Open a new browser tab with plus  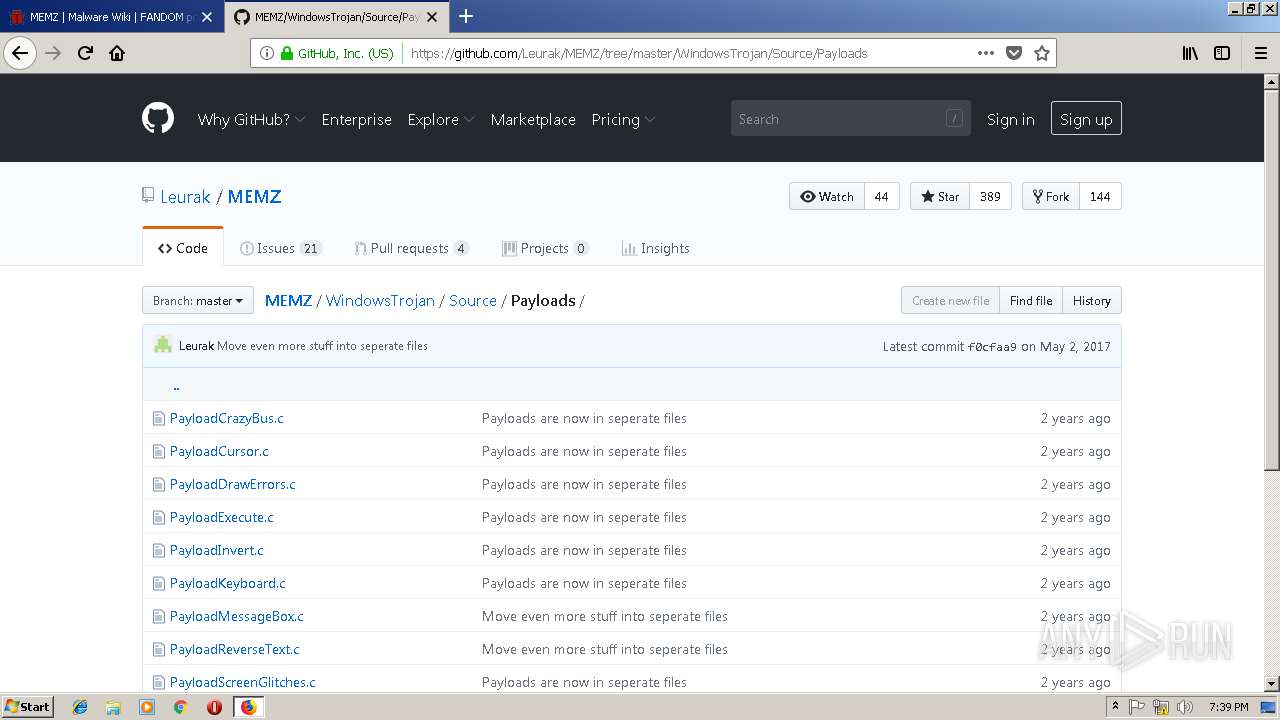465,16
